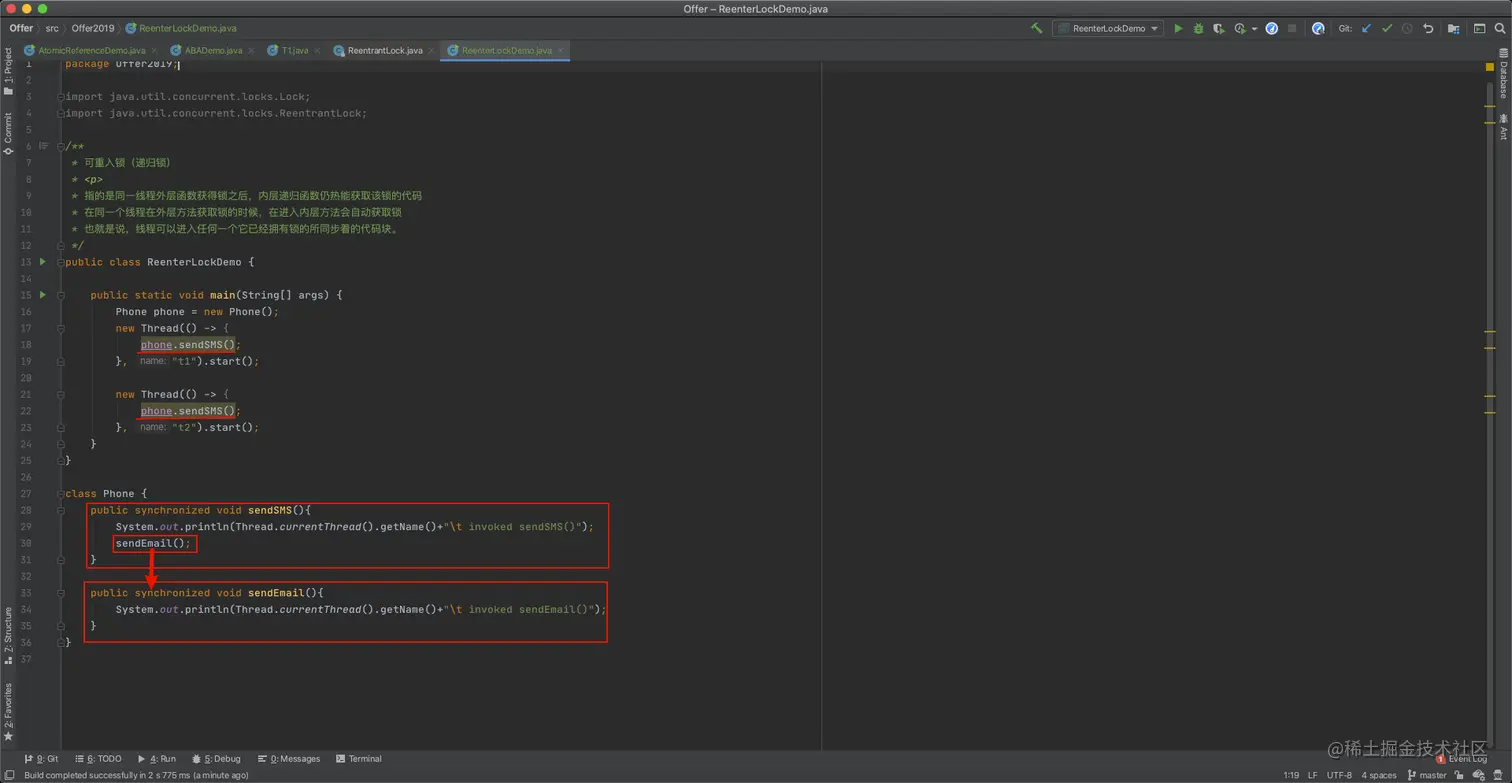Collapse the Javadoc comment fold at line 6

(61, 146)
